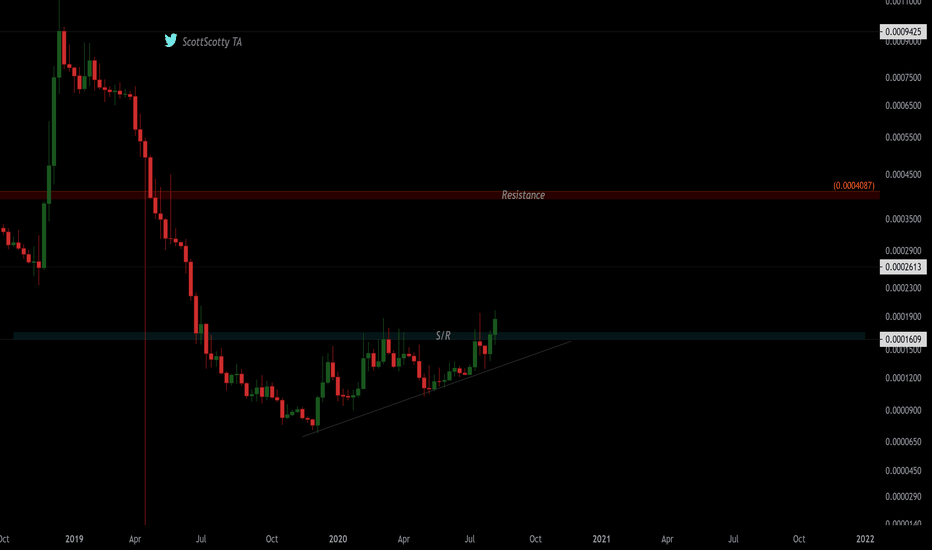The image size is (932, 550).
Task: Click the 0.0004500 price axis value
Action: pyautogui.click(x=903, y=175)
